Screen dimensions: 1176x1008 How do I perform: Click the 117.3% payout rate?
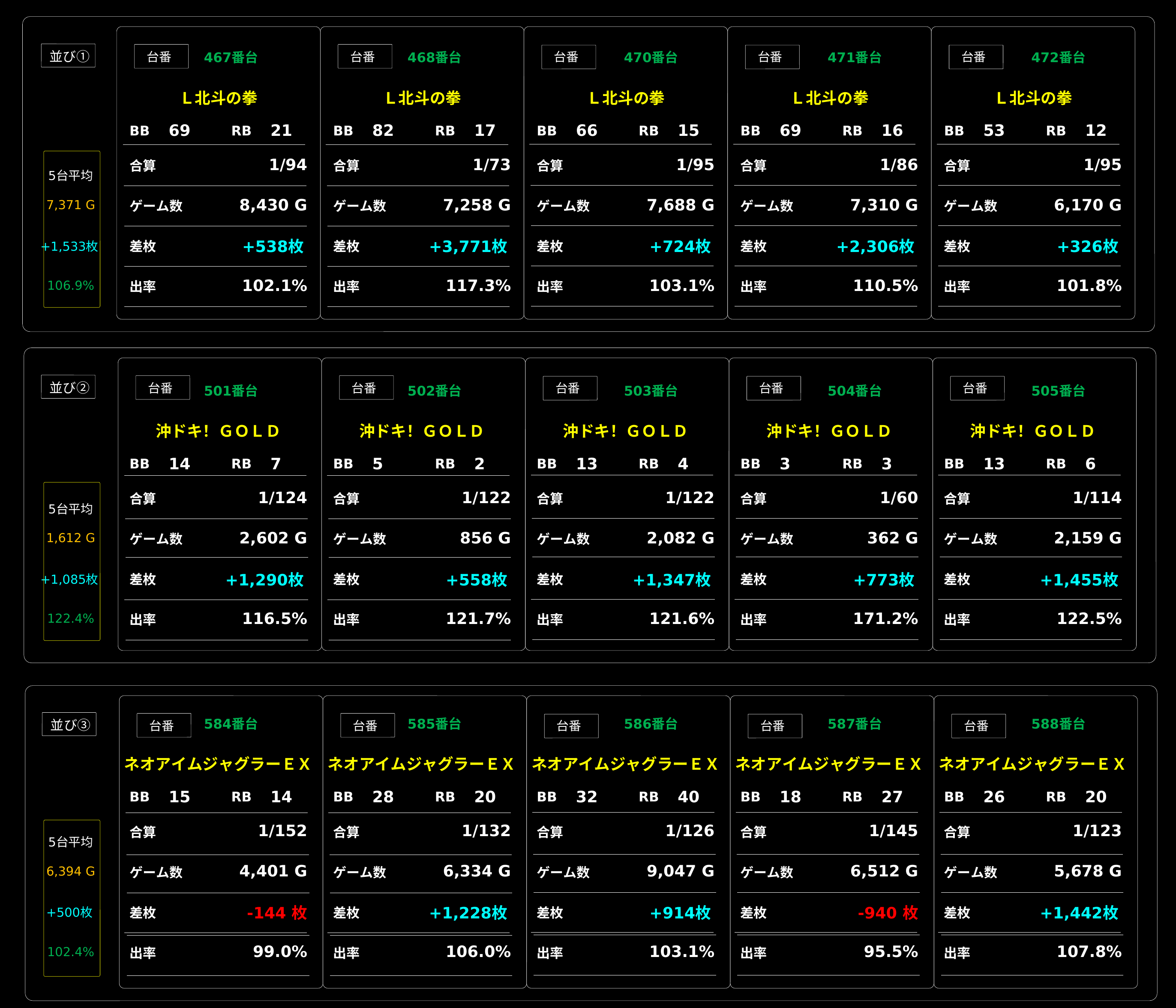click(478, 285)
